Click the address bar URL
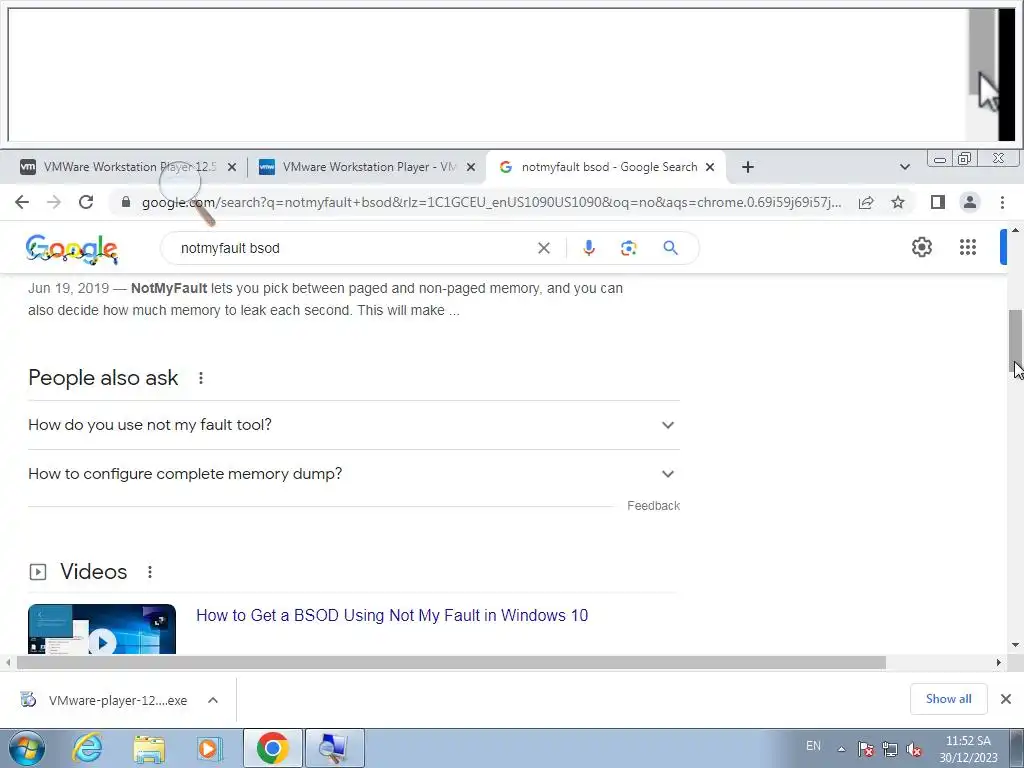Viewport: 1024px width, 768px height. click(491, 202)
